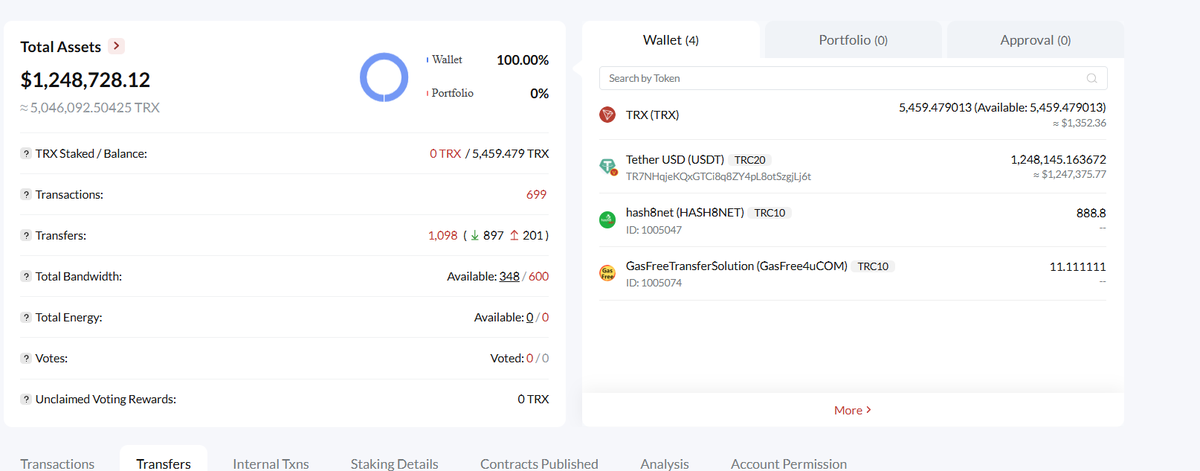This screenshot has width=1200, height=471.
Task: Click the GasFree token logo icon
Action: click(x=607, y=273)
